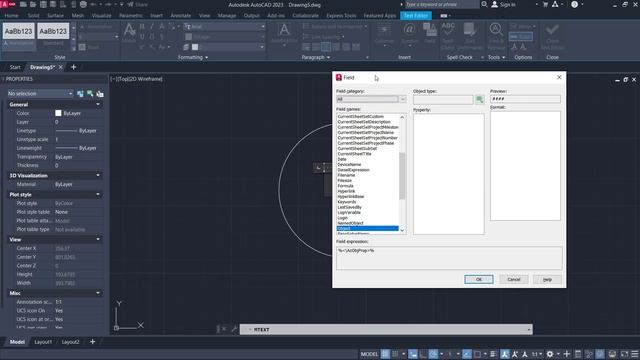Collapse the 3D Visualization section
This screenshot has height=360, width=640.
pyautogui.click(x=98, y=176)
